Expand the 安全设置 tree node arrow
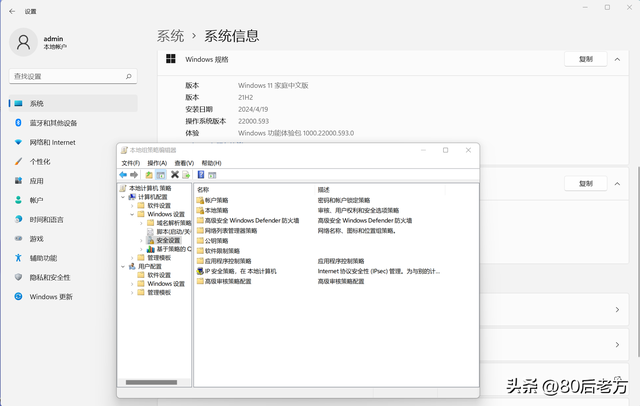This screenshot has width=640, height=406. point(141,240)
